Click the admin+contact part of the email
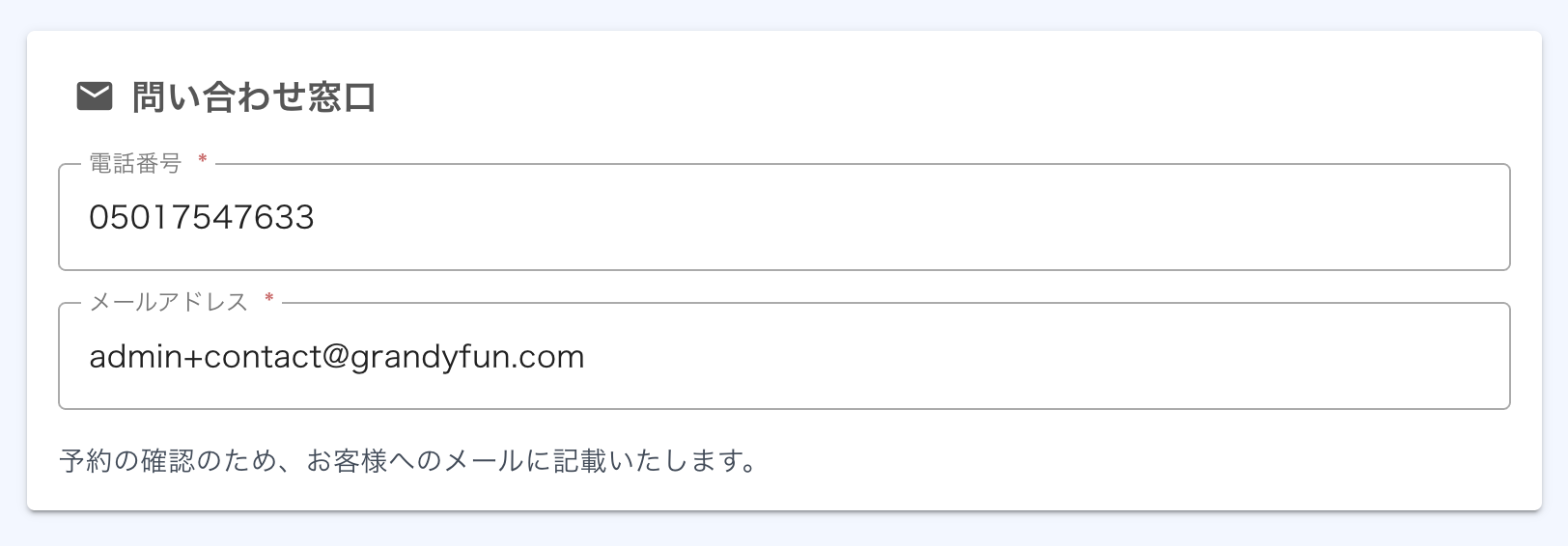This screenshot has width=1568, height=546. point(205,357)
